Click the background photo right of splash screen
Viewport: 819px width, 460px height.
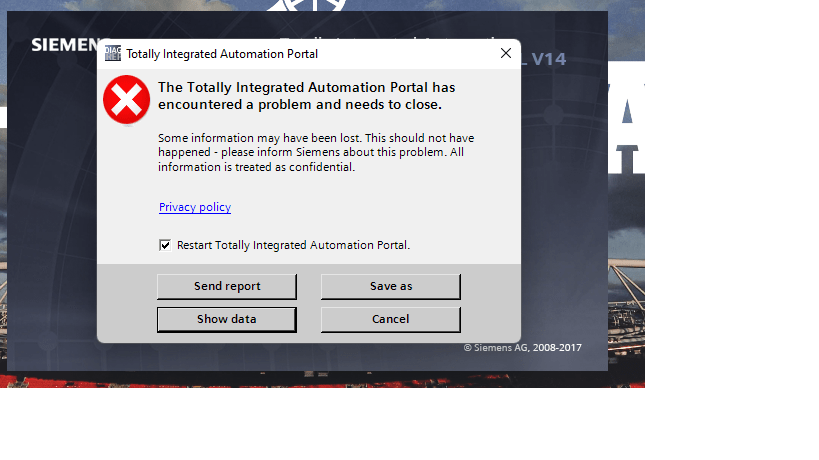627,250
